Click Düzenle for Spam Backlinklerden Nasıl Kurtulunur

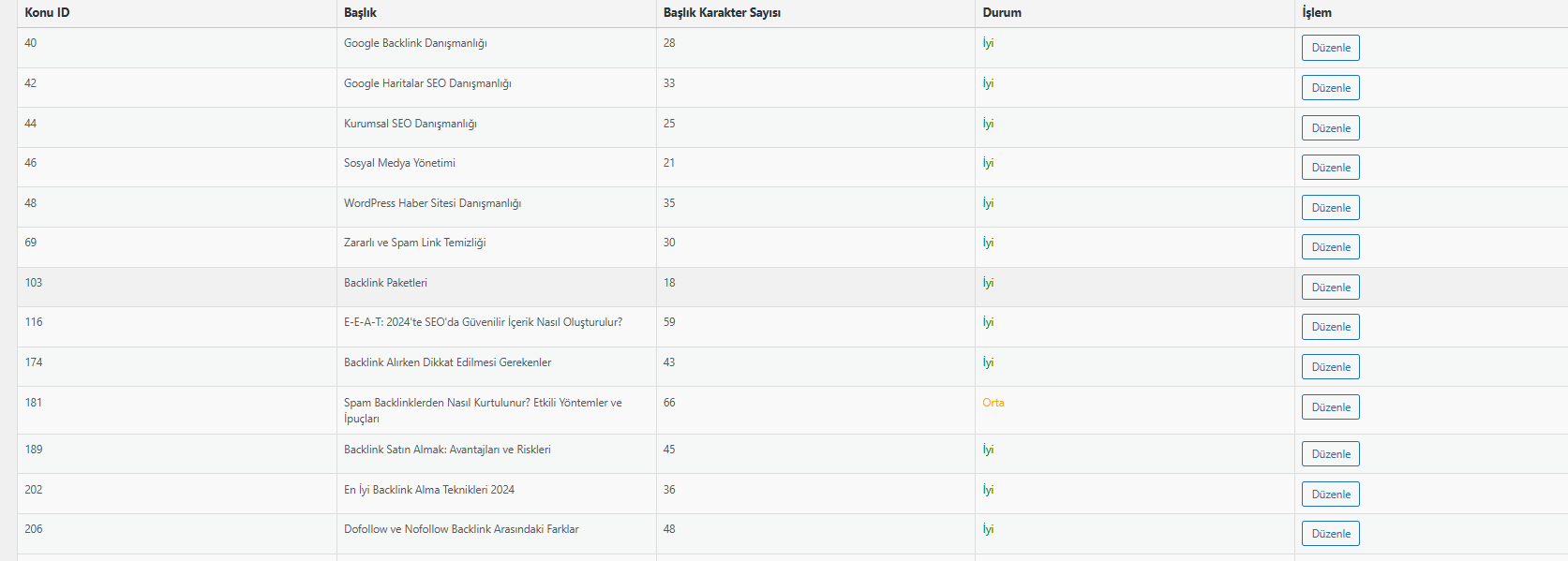tap(1330, 407)
